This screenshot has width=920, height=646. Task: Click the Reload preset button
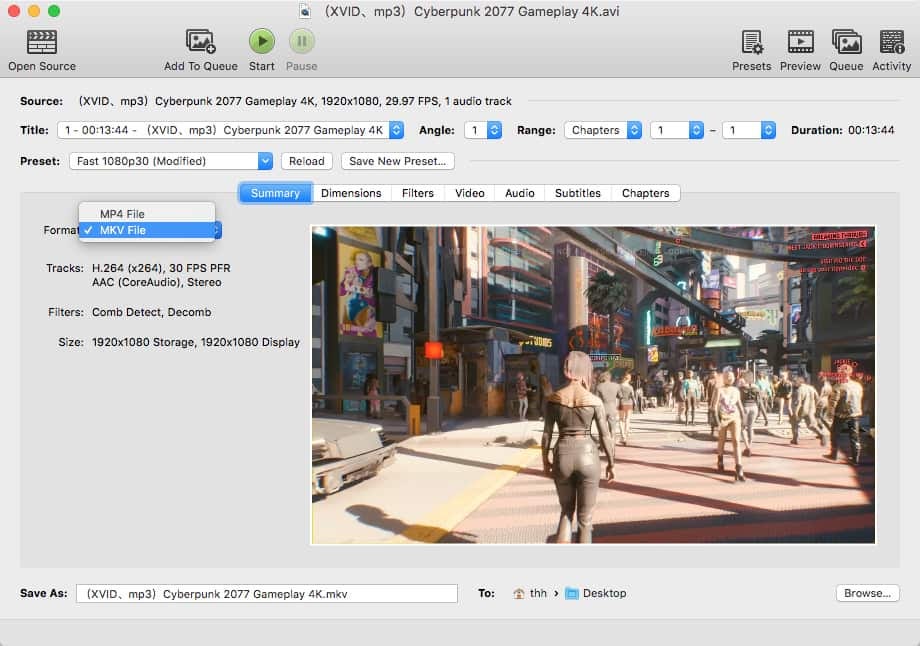pos(307,161)
